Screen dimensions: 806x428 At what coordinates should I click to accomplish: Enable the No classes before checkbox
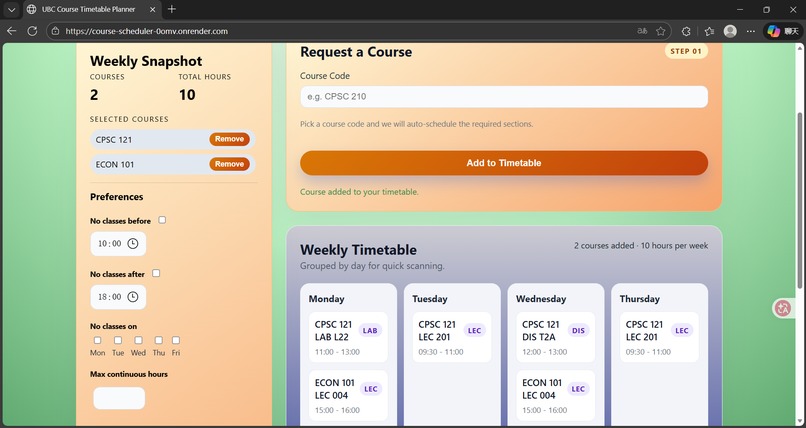162,220
